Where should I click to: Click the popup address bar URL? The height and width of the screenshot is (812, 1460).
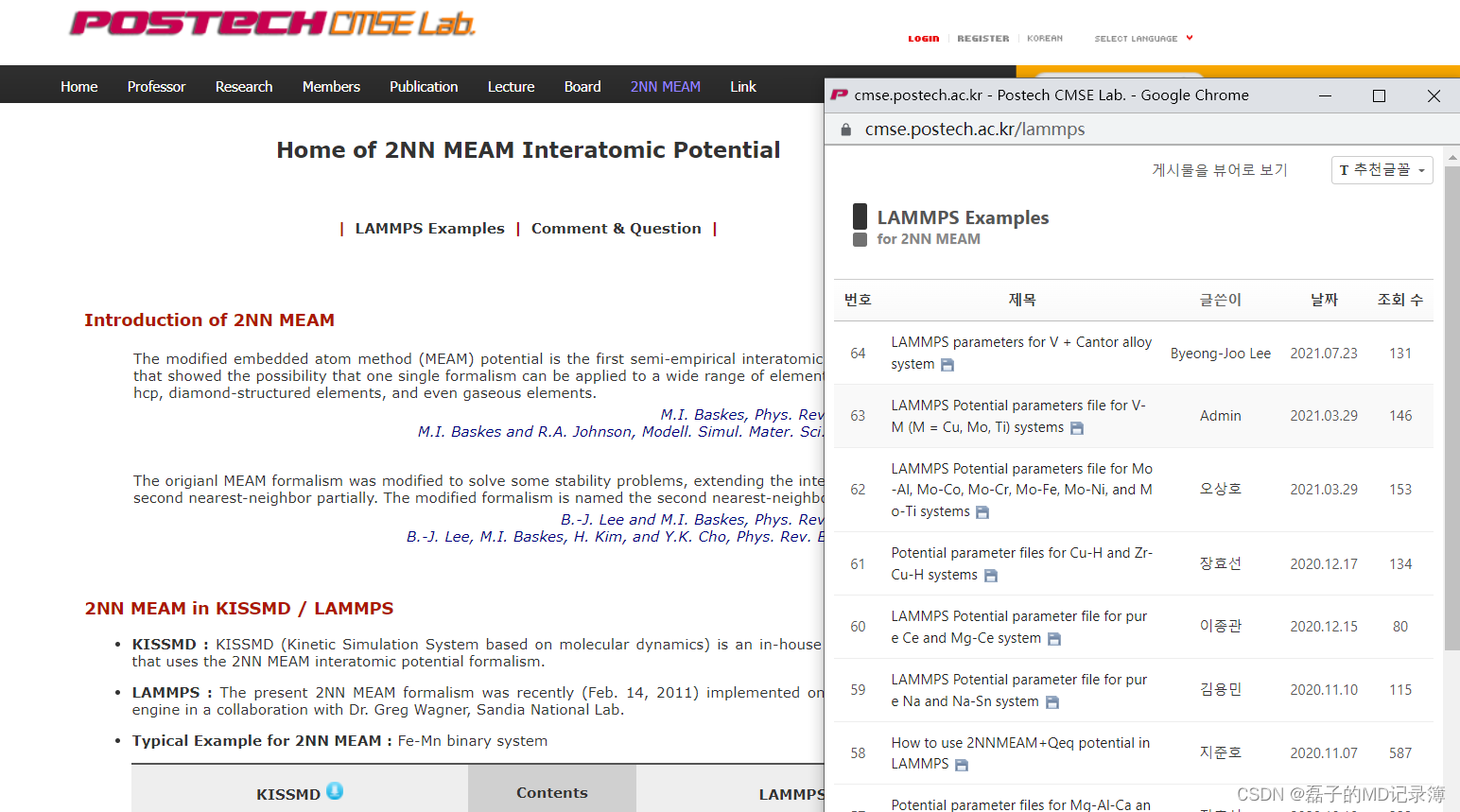coord(975,130)
